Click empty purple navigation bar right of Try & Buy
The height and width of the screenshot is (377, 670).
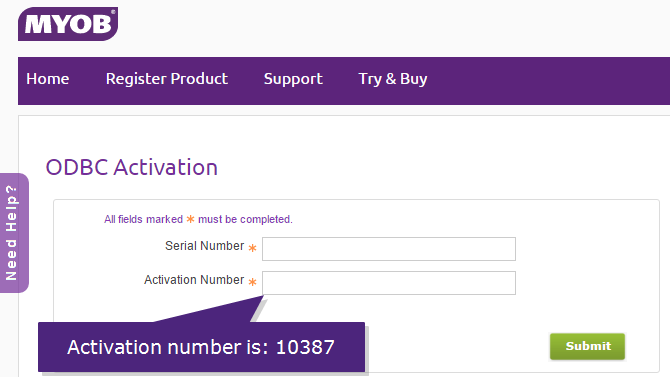coord(549,81)
